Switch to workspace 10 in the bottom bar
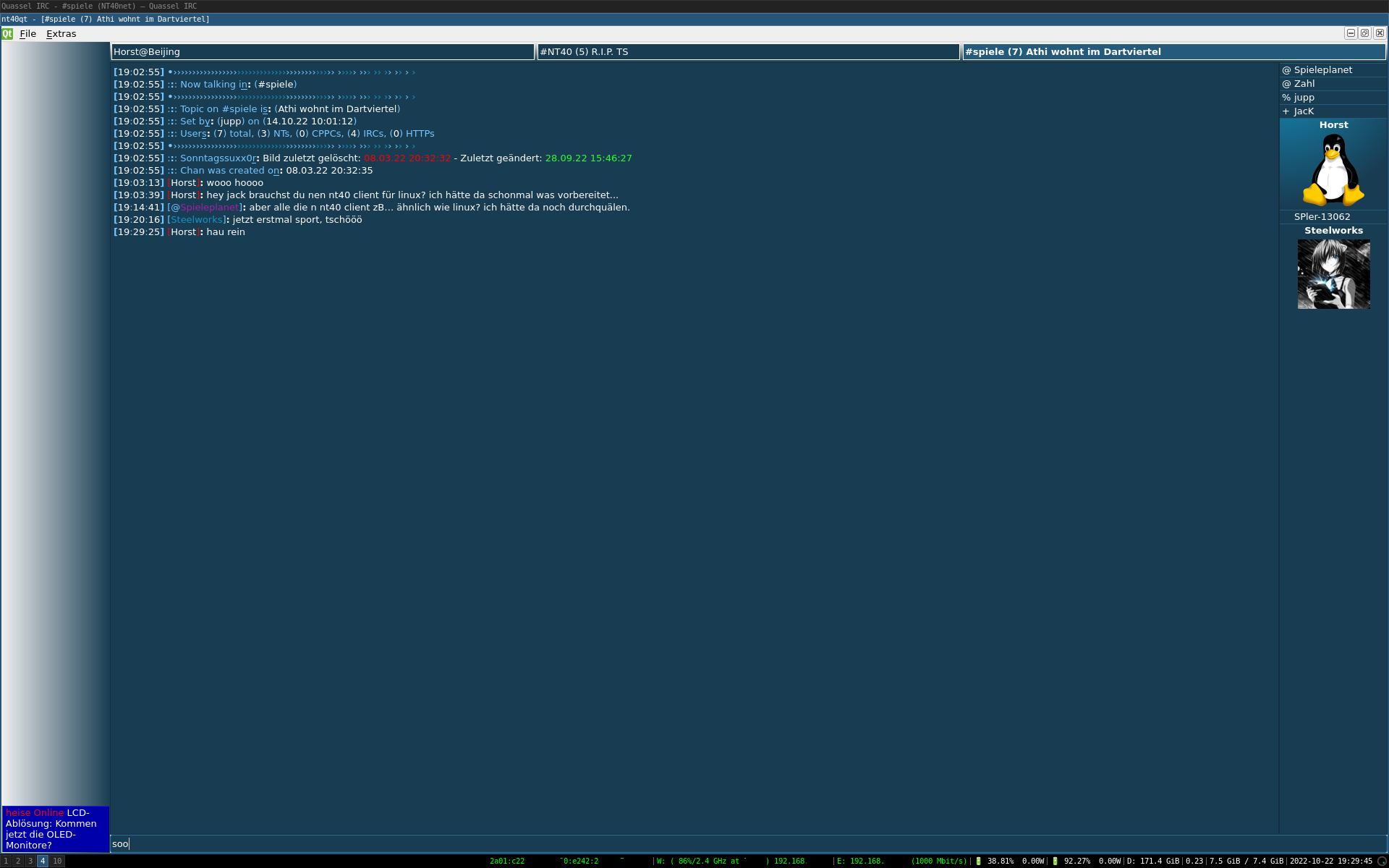This screenshot has width=1389, height=868. point(57,861)
